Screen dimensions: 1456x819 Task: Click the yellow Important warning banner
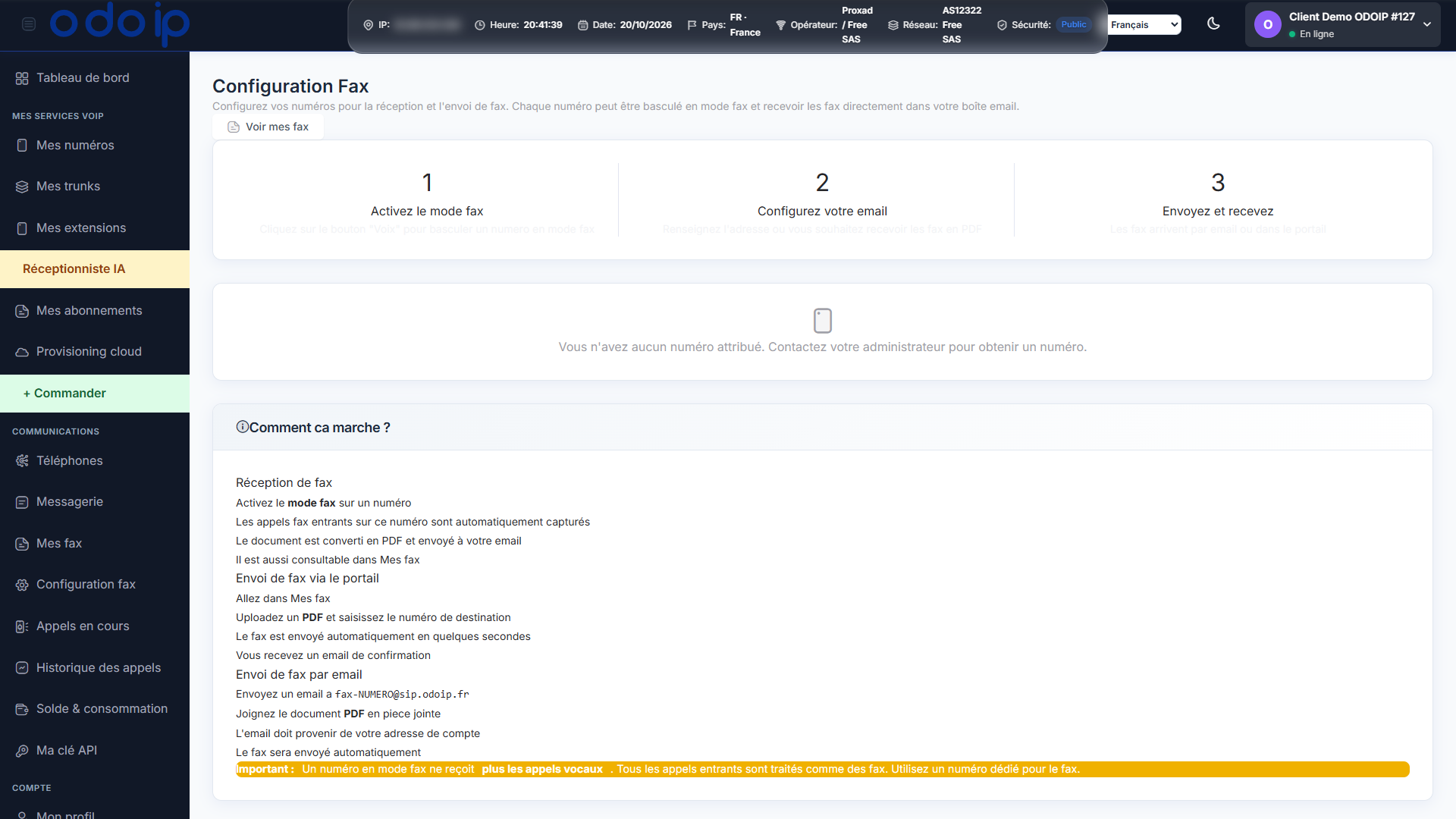[x=823, y=769]
